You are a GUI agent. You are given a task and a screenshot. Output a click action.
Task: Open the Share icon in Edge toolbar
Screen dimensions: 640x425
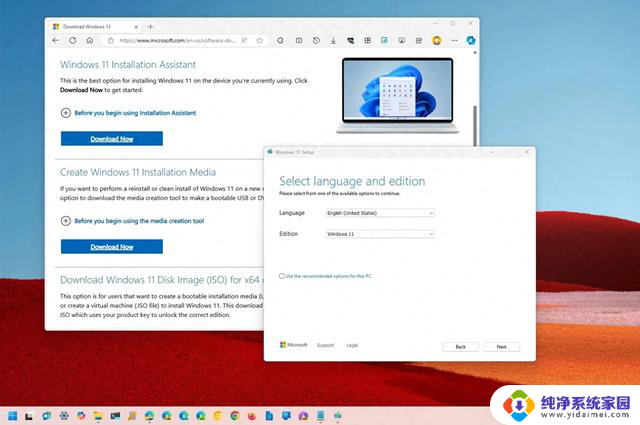point(419,40)
